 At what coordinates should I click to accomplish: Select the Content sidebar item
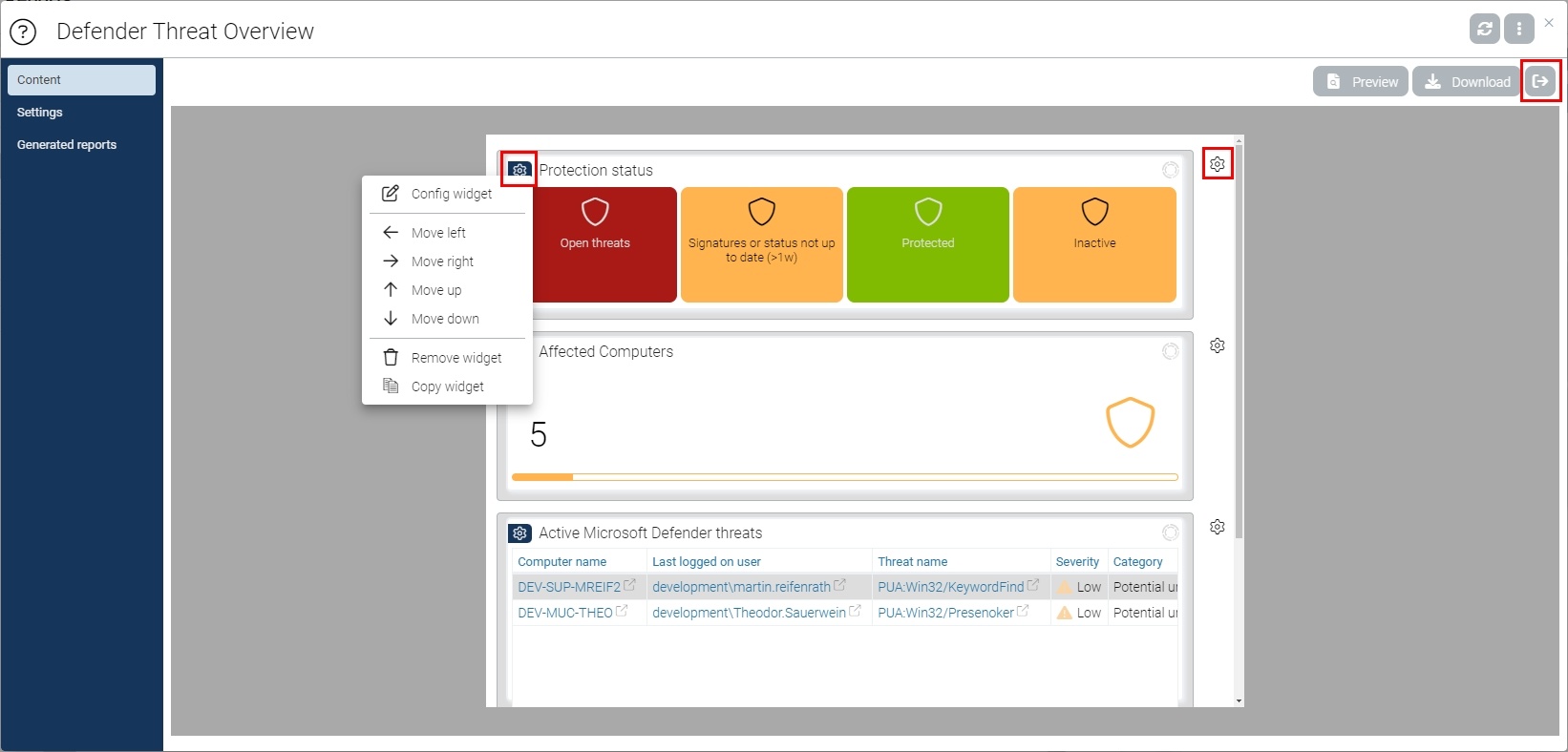(81, 80)
